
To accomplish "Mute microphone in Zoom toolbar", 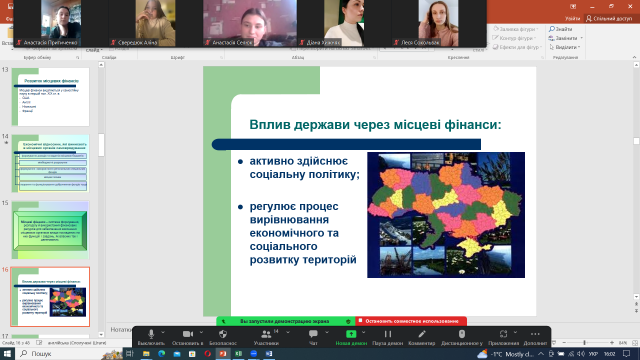I will [151, 338].
